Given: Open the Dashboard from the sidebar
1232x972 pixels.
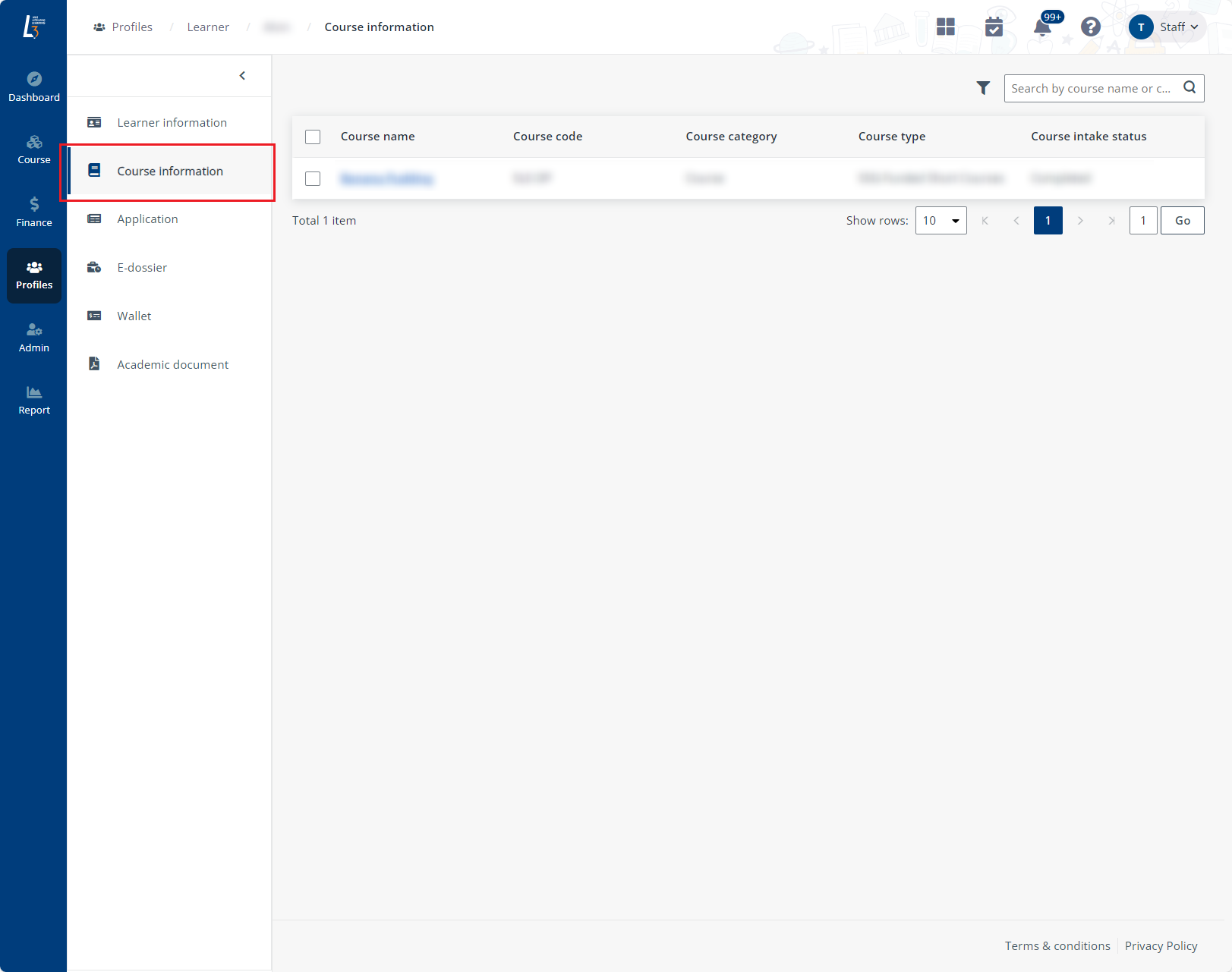Looking at the screenshot, I should 34,87.
